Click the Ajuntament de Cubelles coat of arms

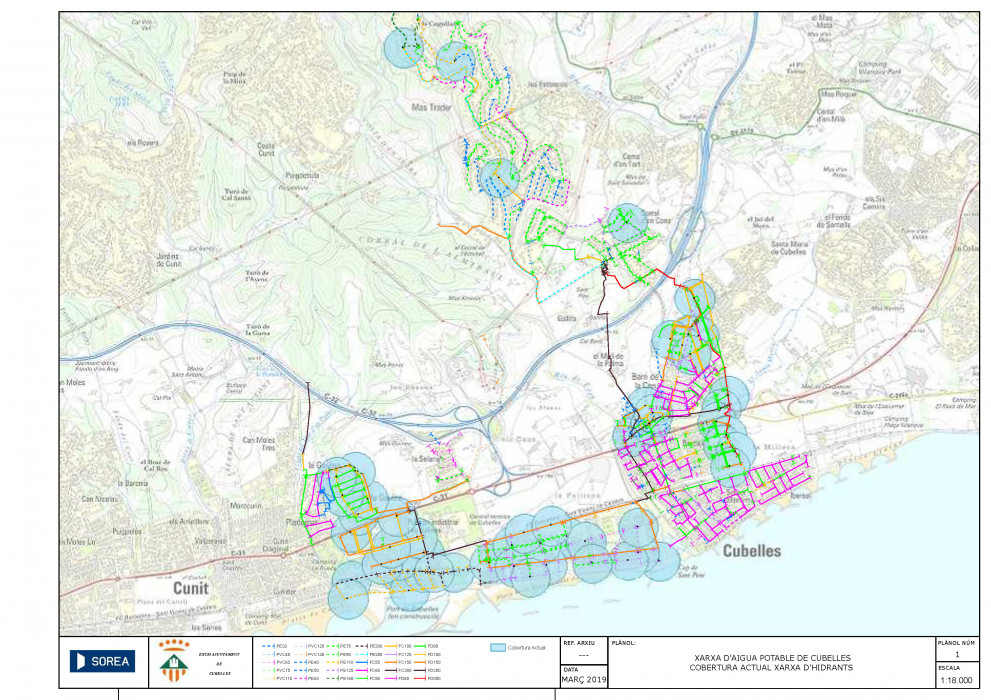click(x=172, y=661)
